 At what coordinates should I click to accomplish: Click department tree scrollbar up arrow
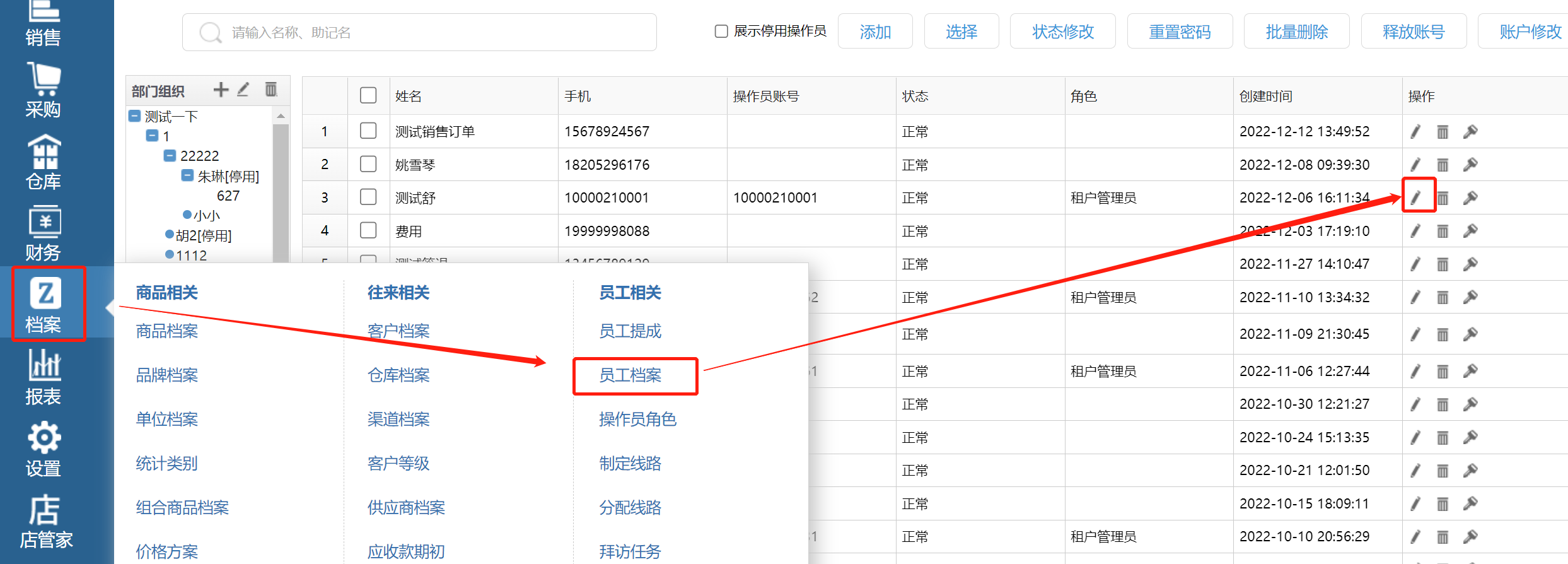point(281,116)
